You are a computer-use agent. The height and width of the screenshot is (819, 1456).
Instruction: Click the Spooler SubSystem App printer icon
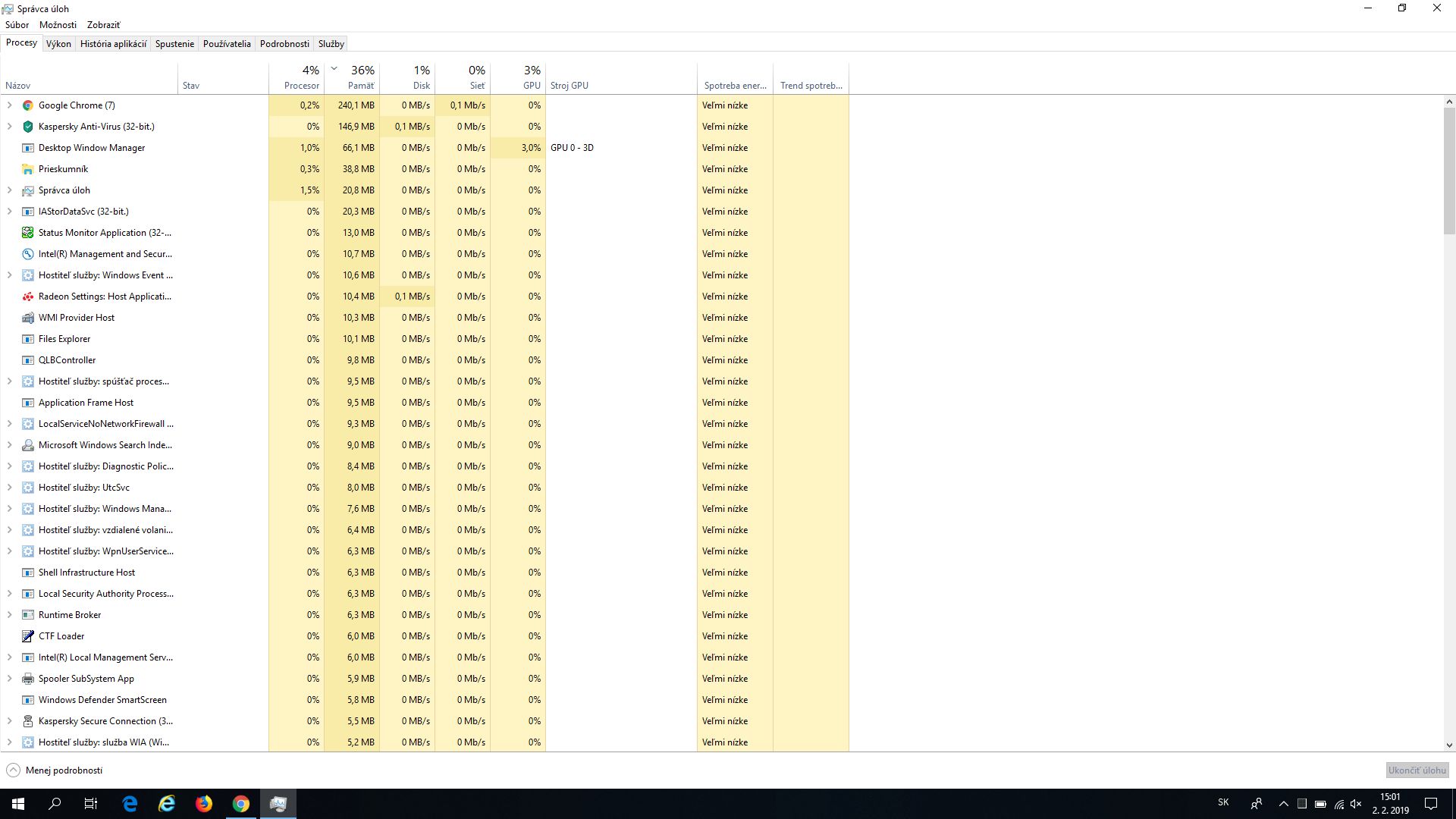[28, 679]
